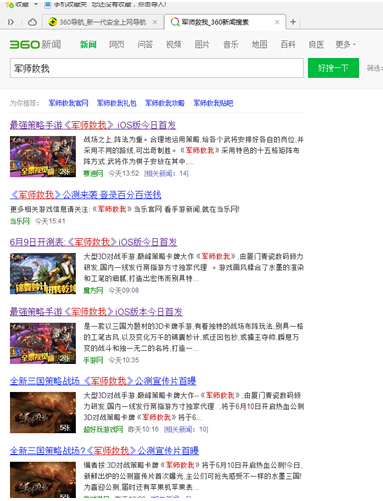Close the 360导航 tab
The height and width of the screenshot is (501, 383).
(155, 22)
